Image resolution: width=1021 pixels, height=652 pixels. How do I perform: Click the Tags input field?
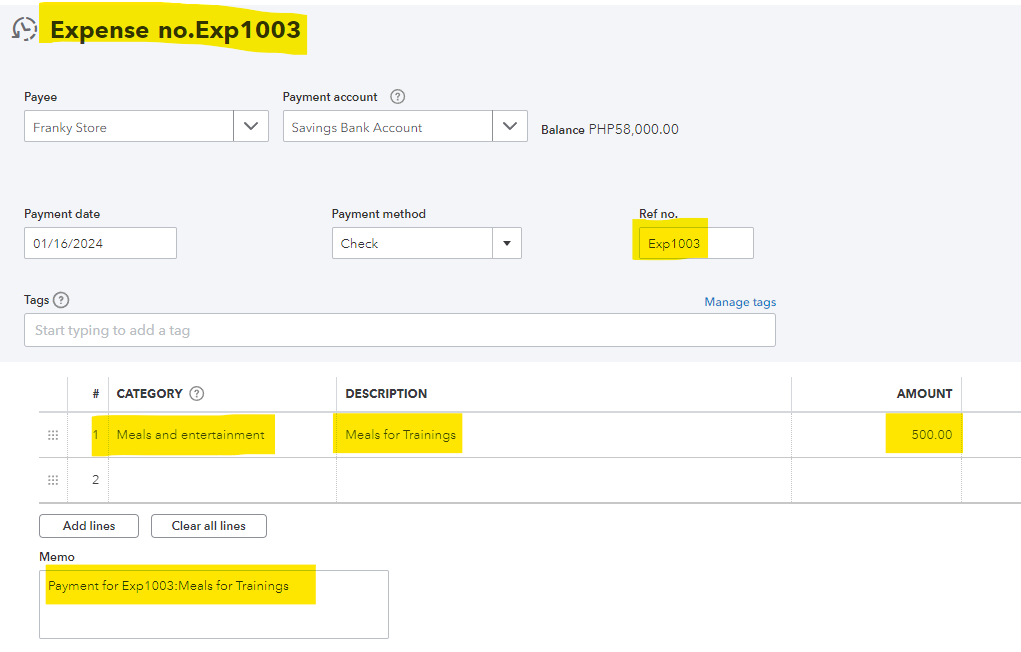click(399, 330)
